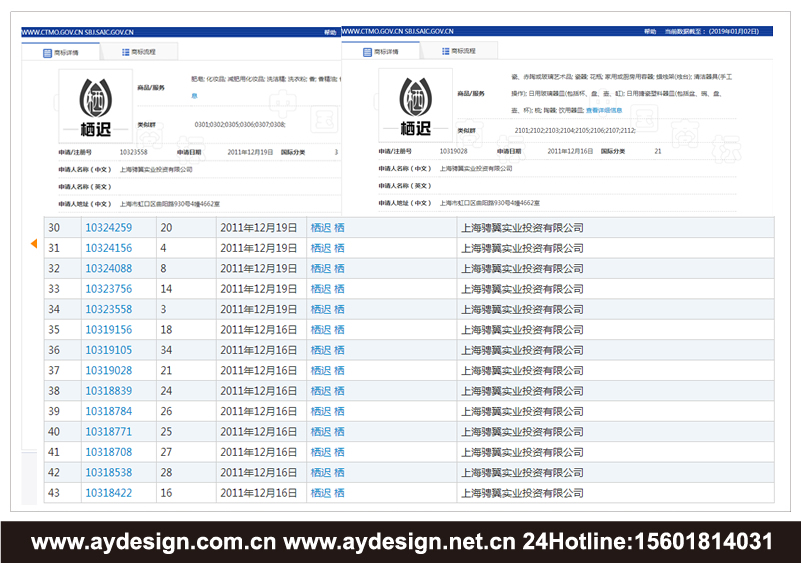
Task: Switch to 商标详情 tab in right panel
Action: 375,51
